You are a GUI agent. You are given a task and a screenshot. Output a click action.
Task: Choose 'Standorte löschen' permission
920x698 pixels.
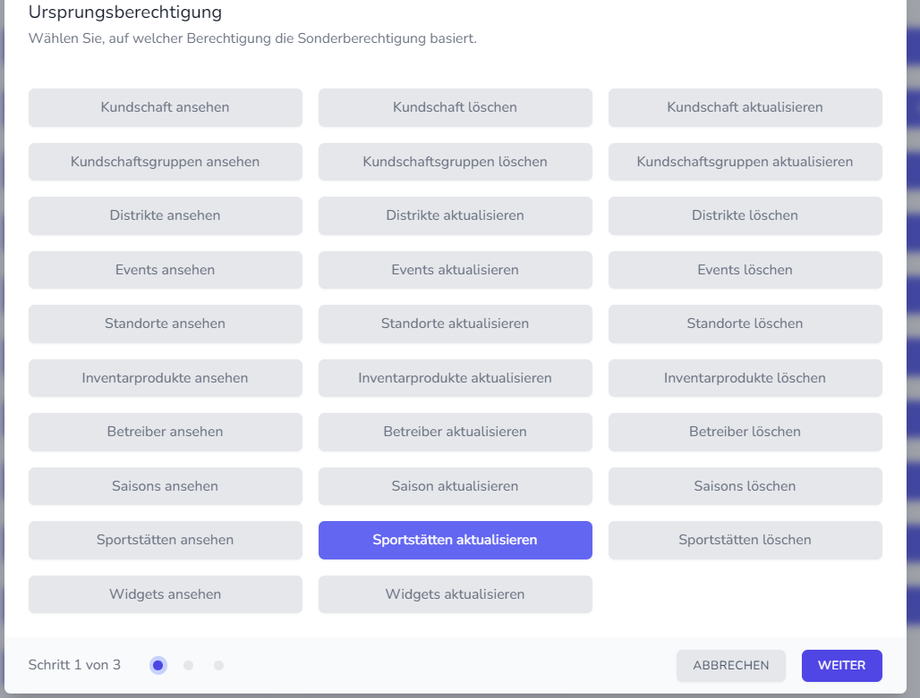coord(745,323)
